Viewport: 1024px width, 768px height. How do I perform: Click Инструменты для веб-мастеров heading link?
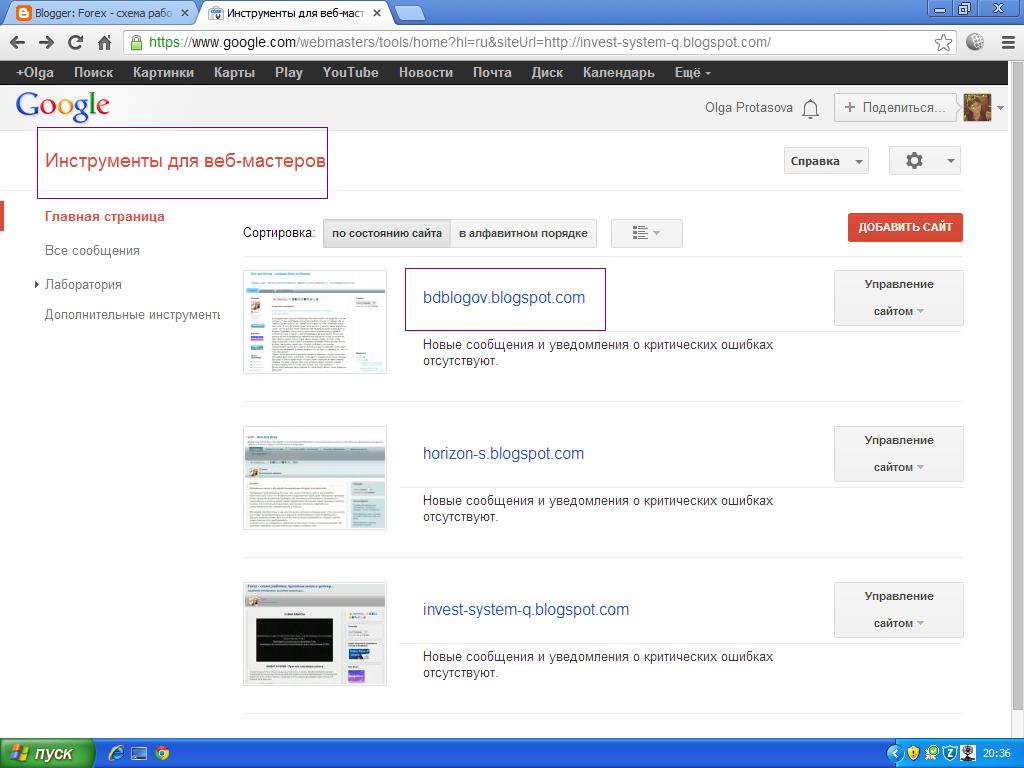coord(185,161)
